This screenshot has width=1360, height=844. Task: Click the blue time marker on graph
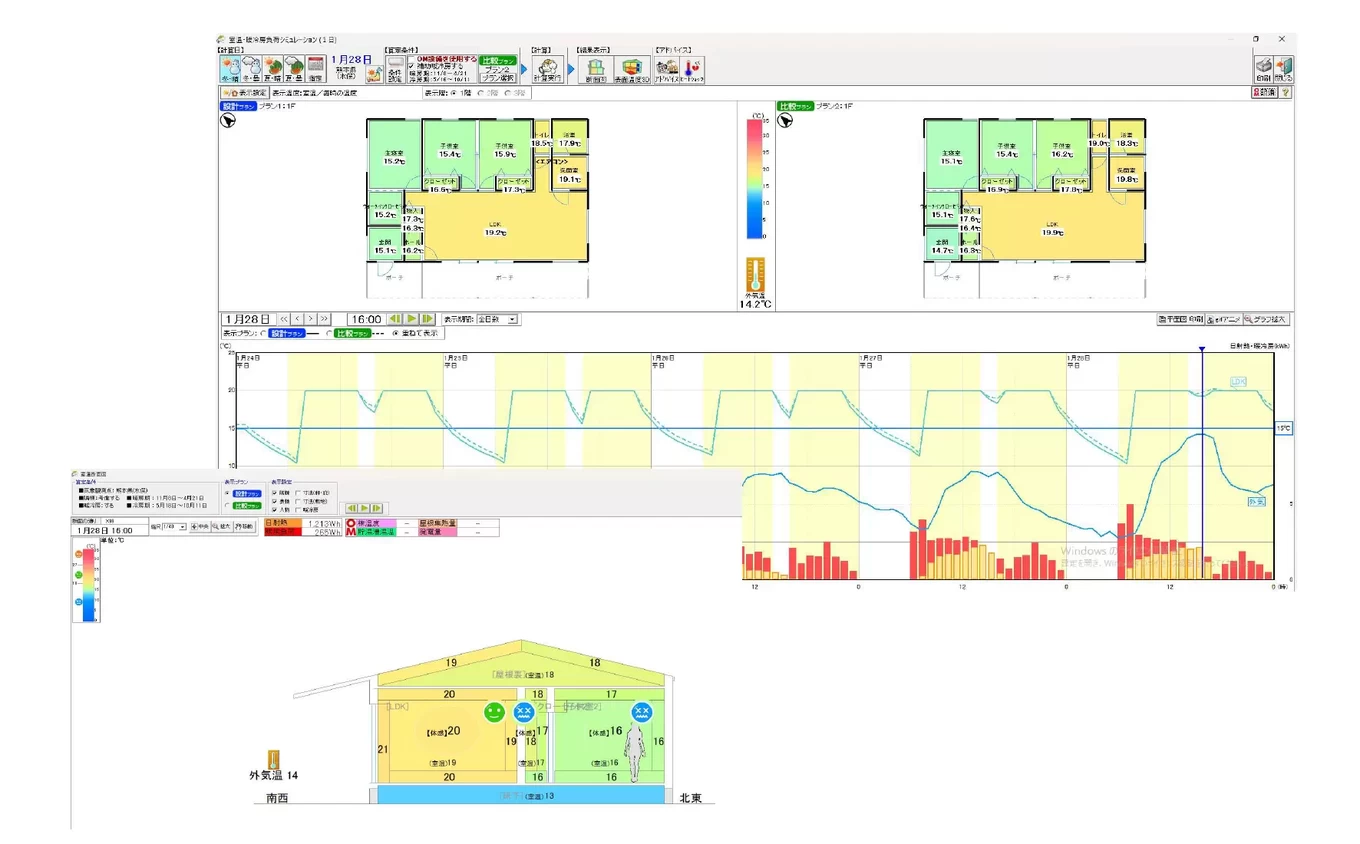[1201, 349]
